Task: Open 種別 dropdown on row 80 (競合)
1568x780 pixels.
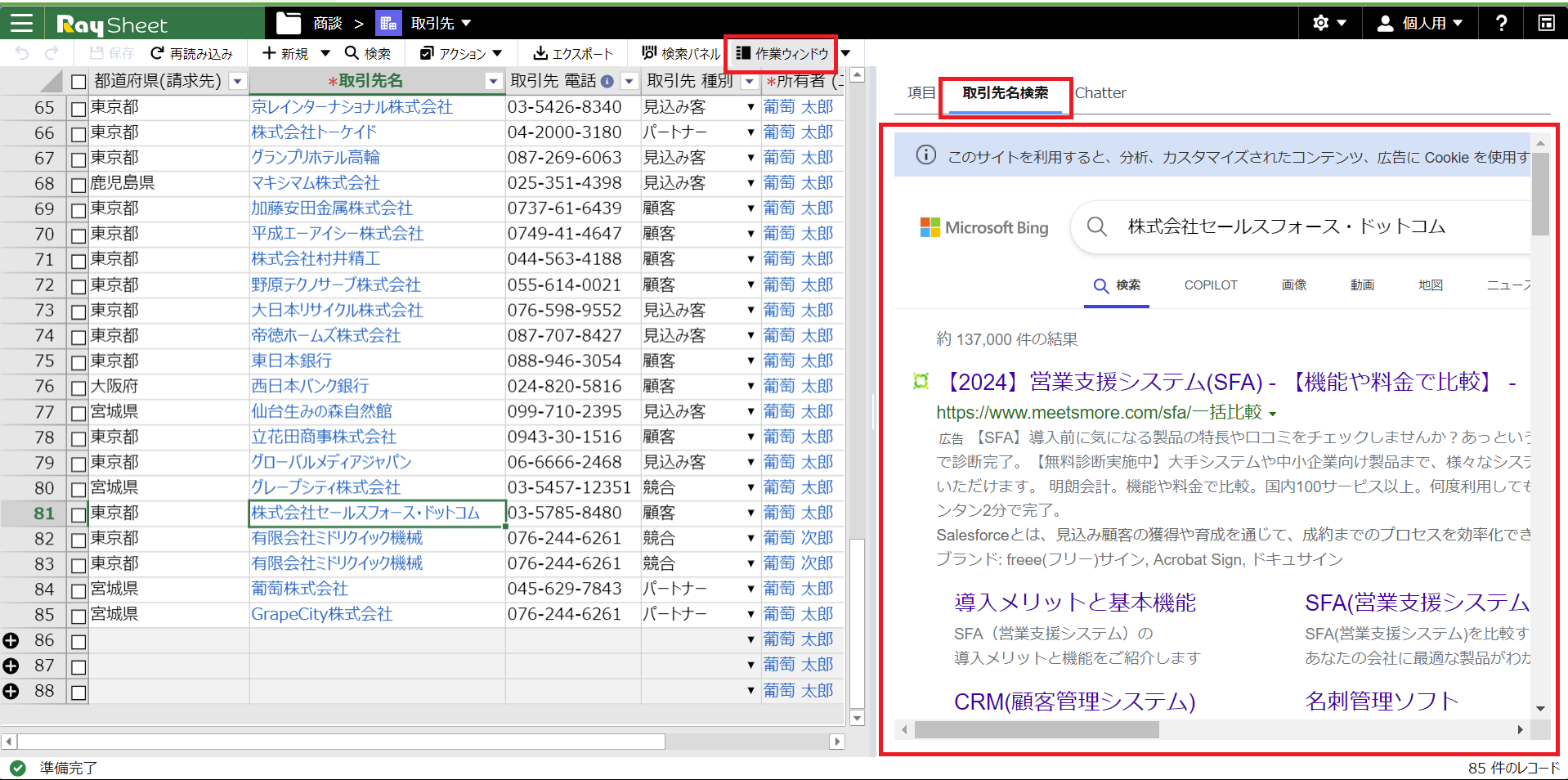Action: point(750,488)
